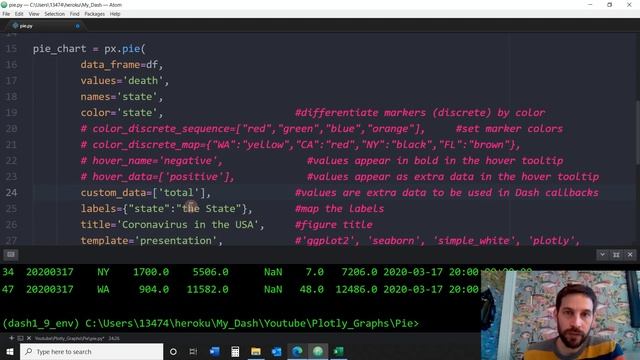Click on template='presentation' code
640x360 pixels.
(151, 241)
